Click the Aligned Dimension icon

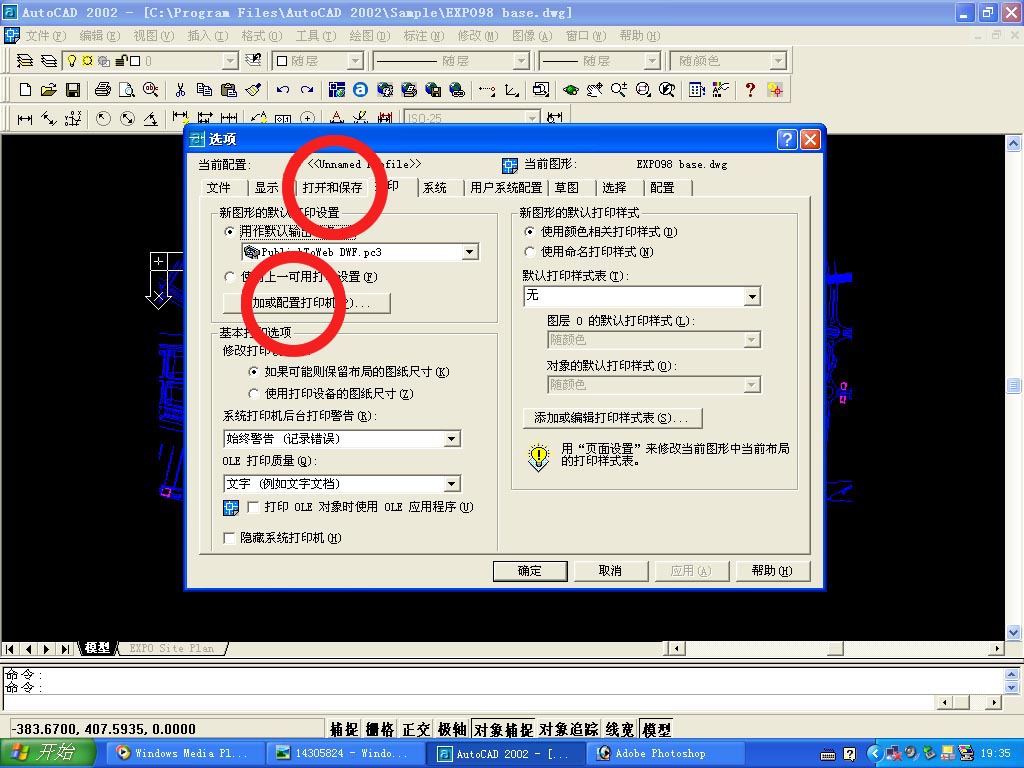click(x=49, y=119)
